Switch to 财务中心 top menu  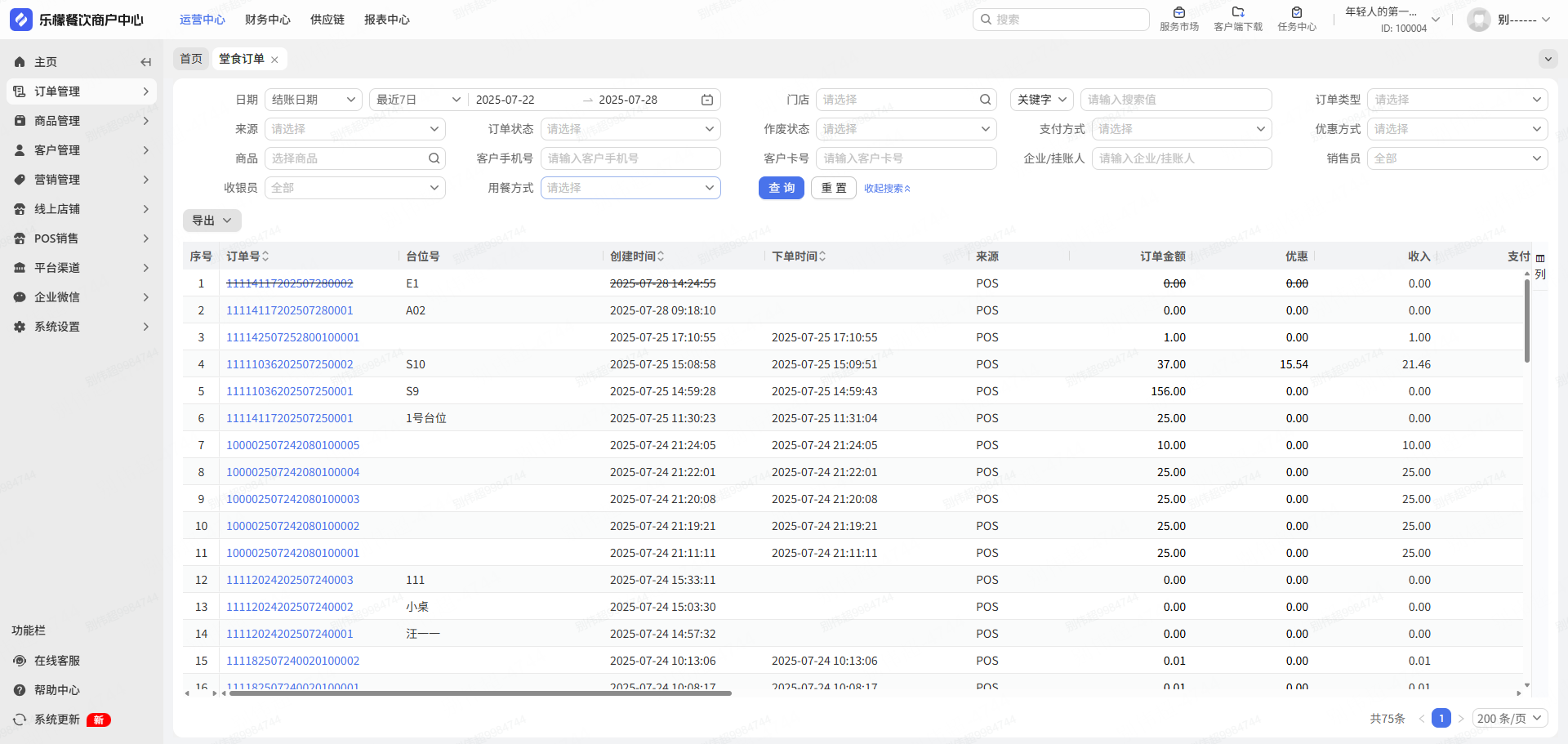[267, 20]
